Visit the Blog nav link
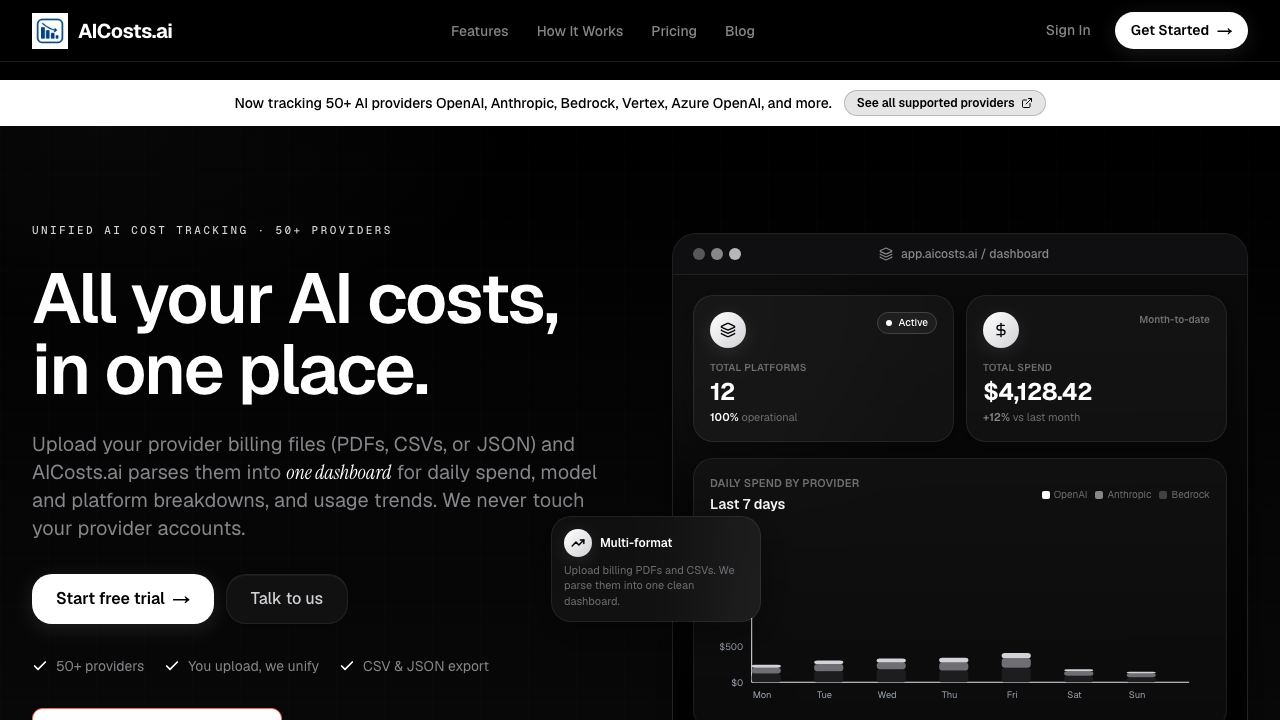The height and width of the screenshot is (720, 1280). click(740, 31)
